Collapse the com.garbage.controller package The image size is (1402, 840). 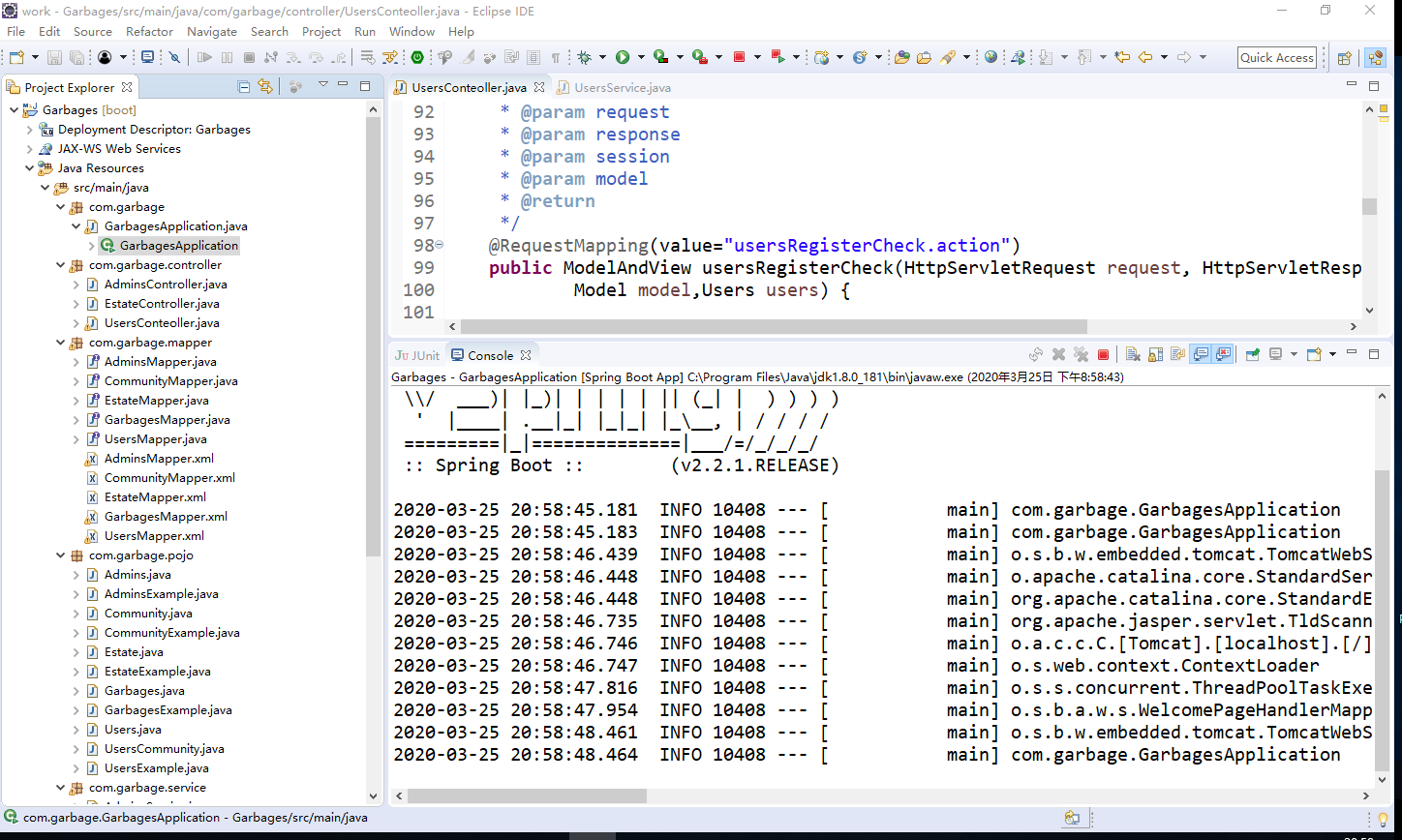click(x=60, y=265)
